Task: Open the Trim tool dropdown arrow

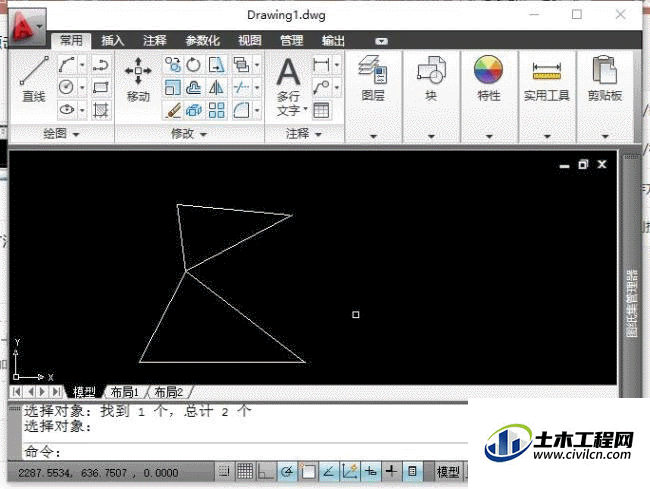Action: pos(257,87)
